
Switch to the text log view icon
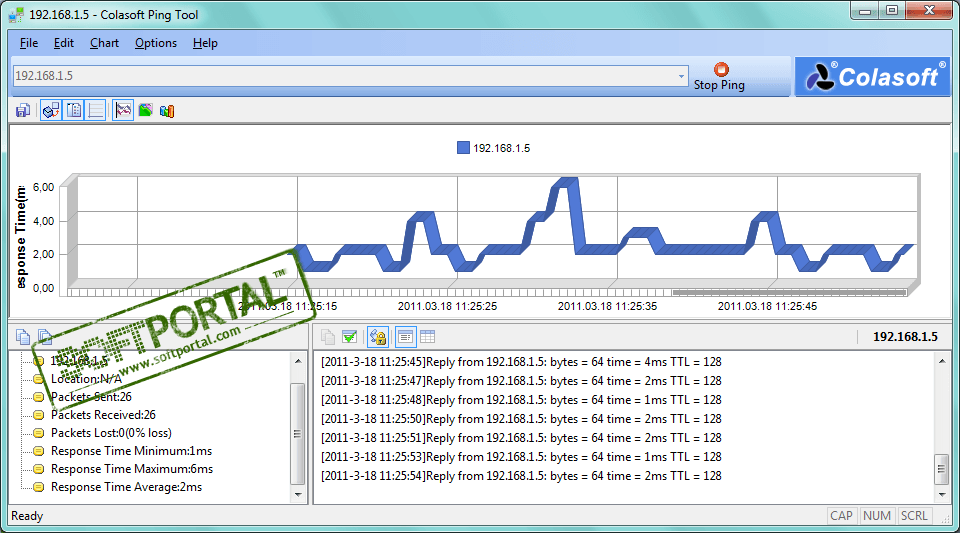[405, 337]
